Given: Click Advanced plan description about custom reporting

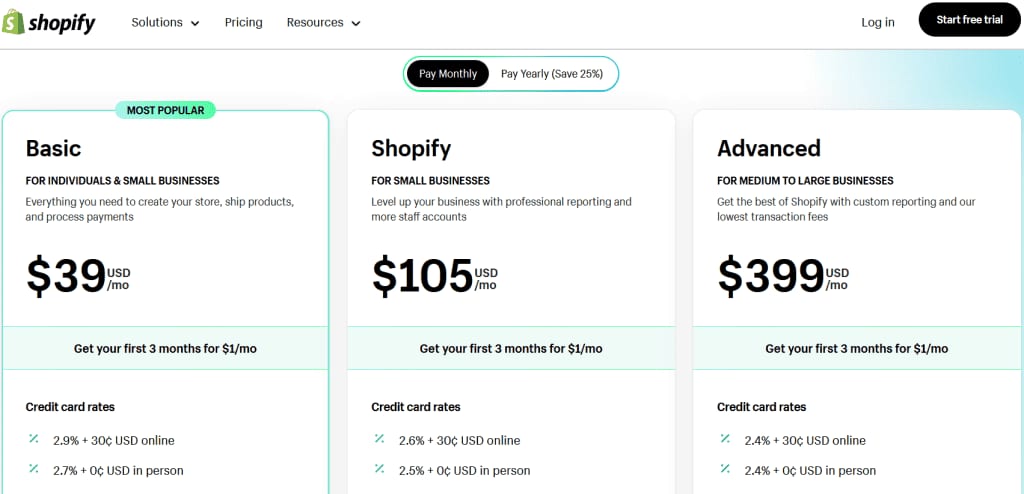Looking at the screenshot, I should (x=846, y=209).
